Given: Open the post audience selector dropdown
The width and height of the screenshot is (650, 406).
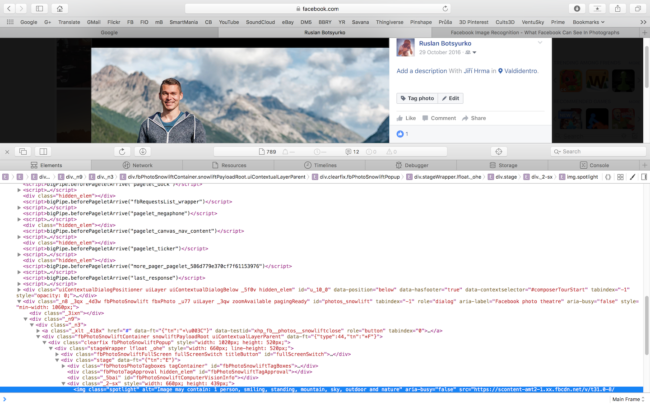Looking at the screenshot, I should [470, 52].
